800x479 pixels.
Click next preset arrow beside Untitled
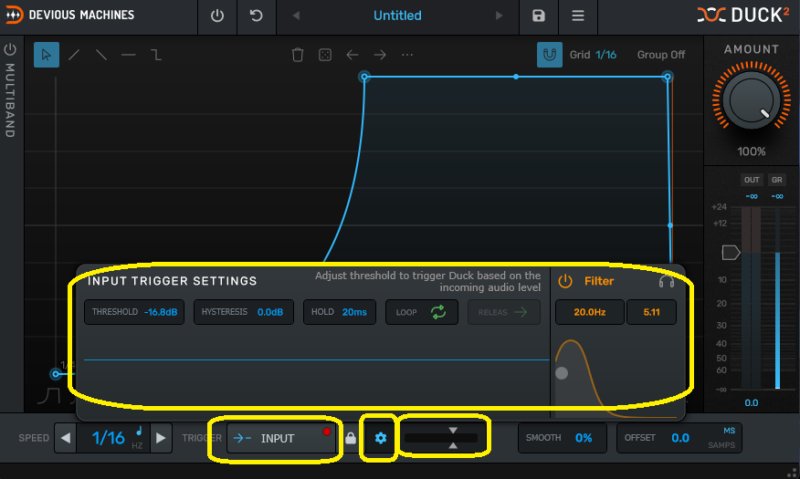coord(500,16)
